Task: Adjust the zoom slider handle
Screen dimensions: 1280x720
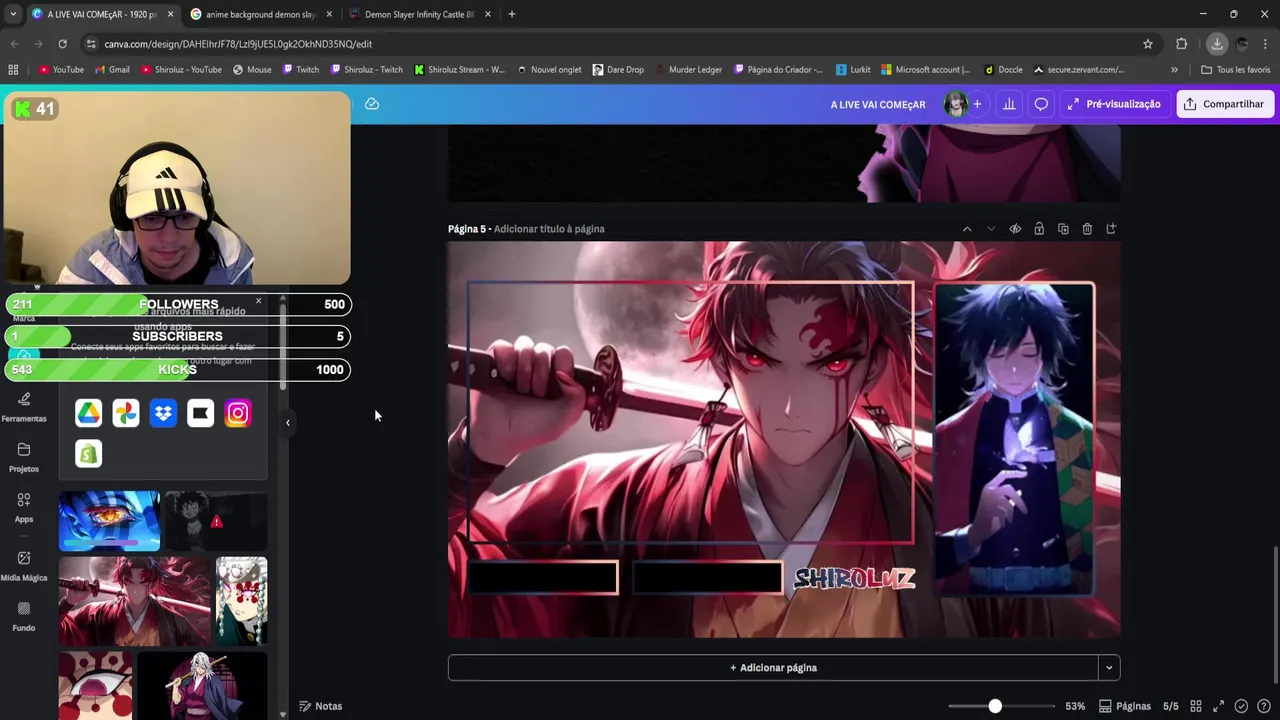Action: 995,706
